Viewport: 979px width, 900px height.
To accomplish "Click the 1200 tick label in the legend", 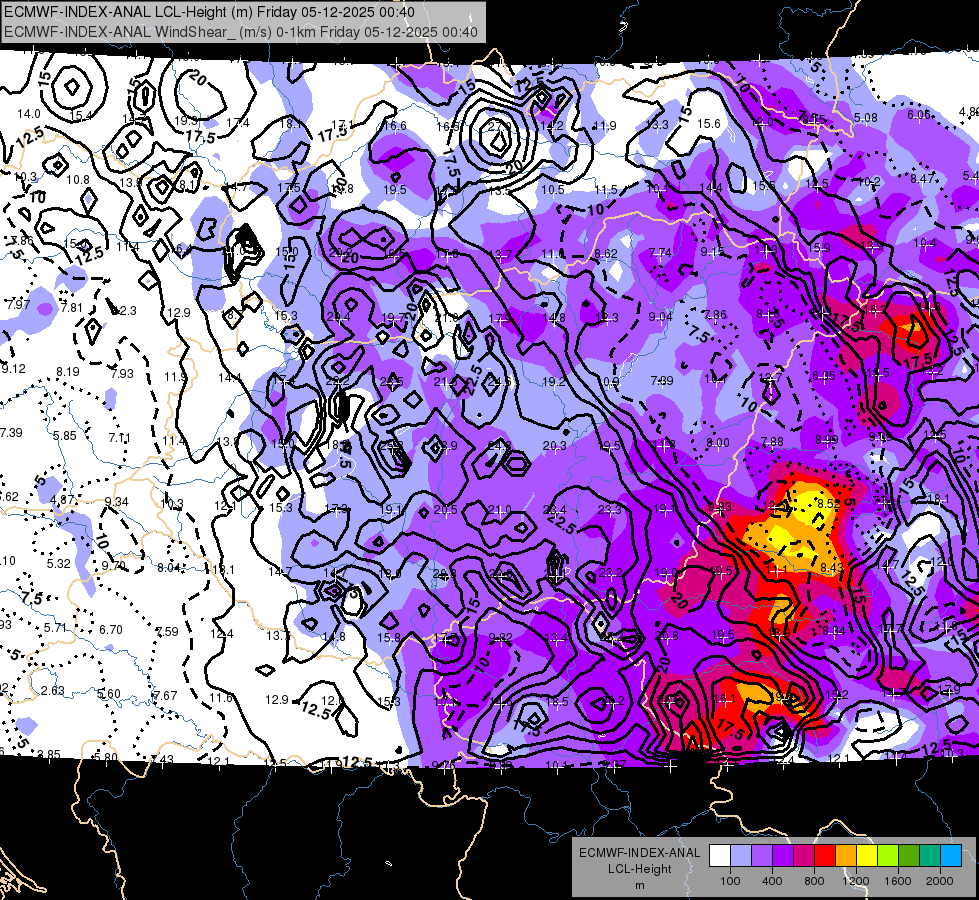I will coord(855,881).
